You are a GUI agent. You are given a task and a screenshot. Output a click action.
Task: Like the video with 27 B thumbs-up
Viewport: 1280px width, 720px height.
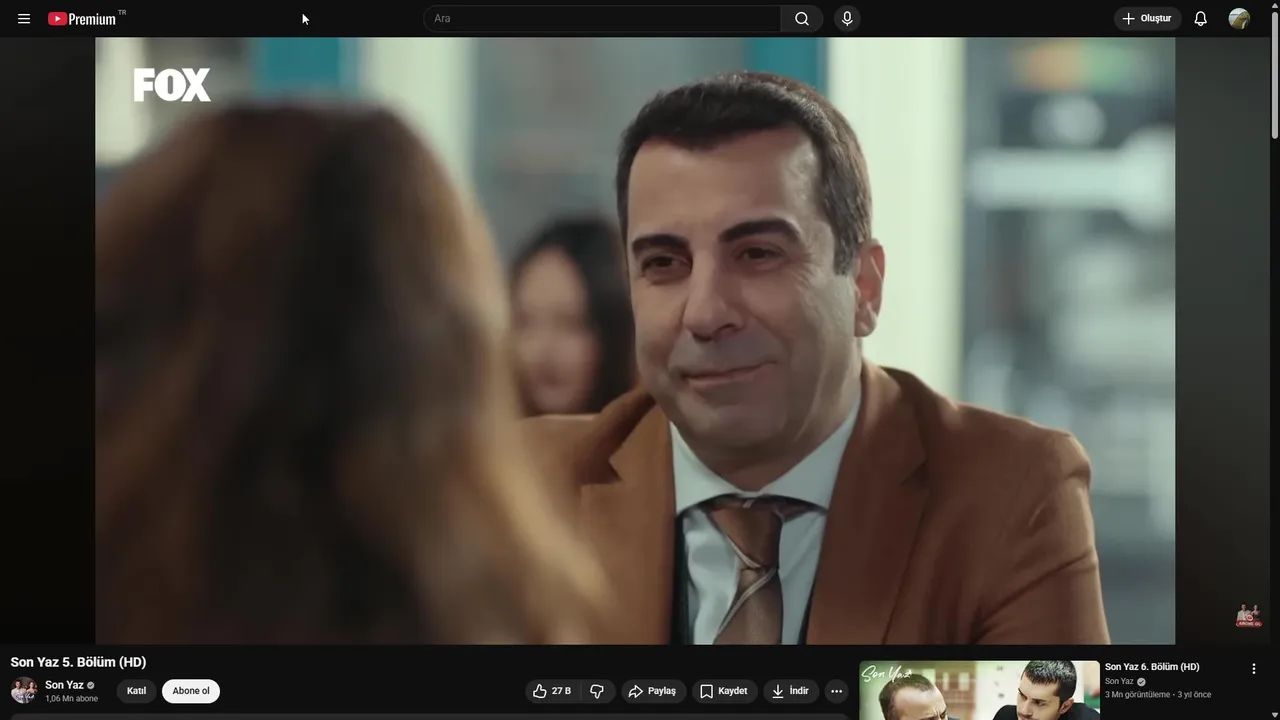pyautogui.click(x=552, y=691)
